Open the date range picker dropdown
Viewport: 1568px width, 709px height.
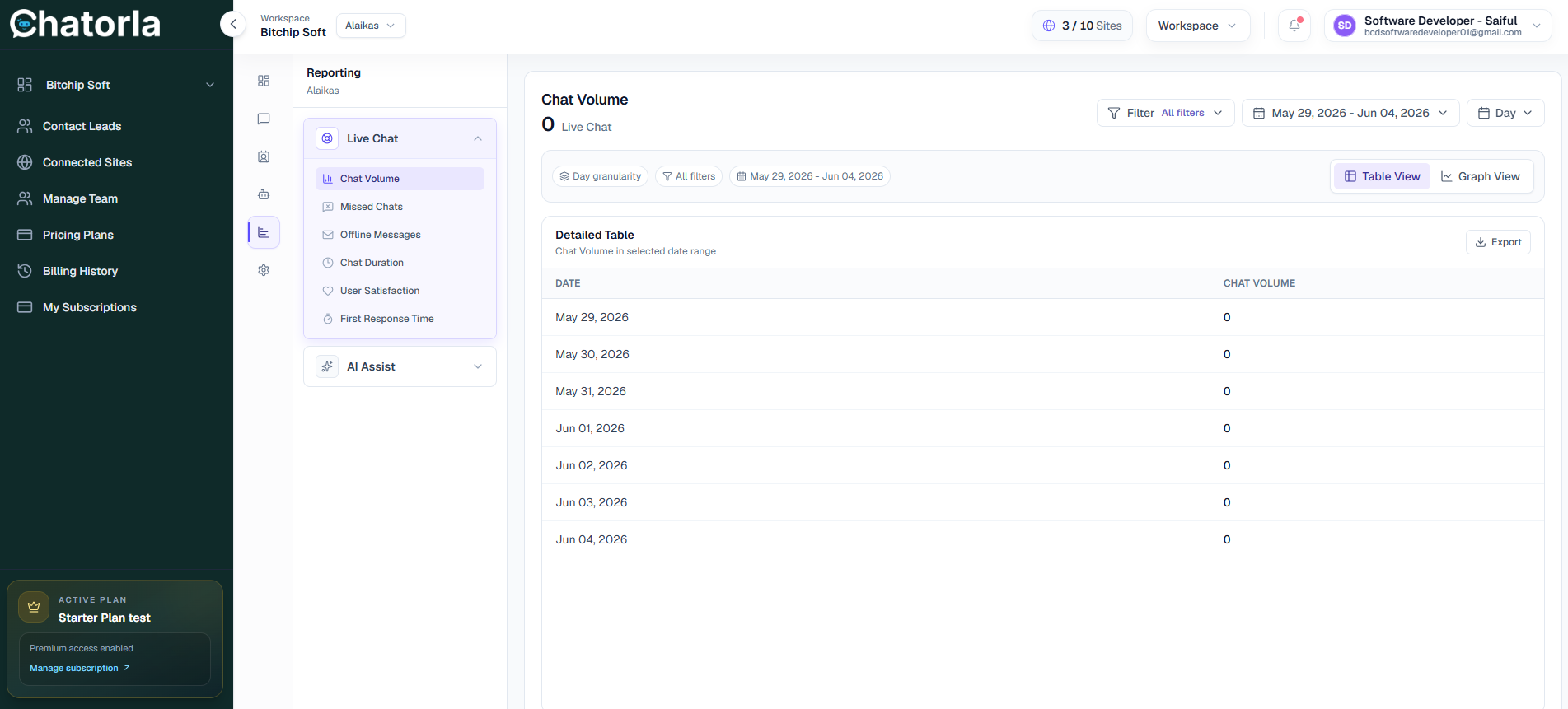[1350, 113]
